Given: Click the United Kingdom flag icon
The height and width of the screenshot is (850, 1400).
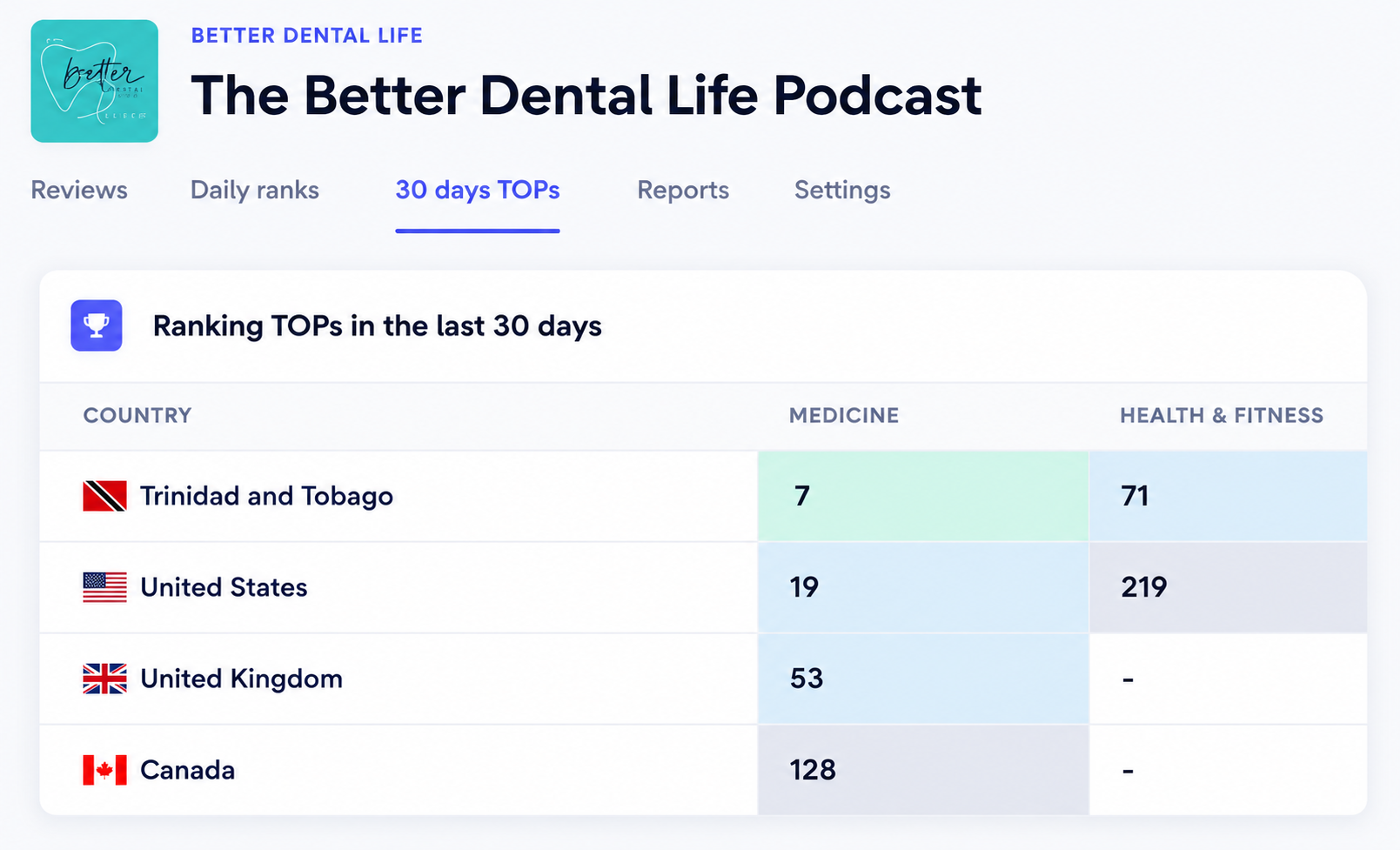Looking at the screenshot, I should click(x=104, y=679).
